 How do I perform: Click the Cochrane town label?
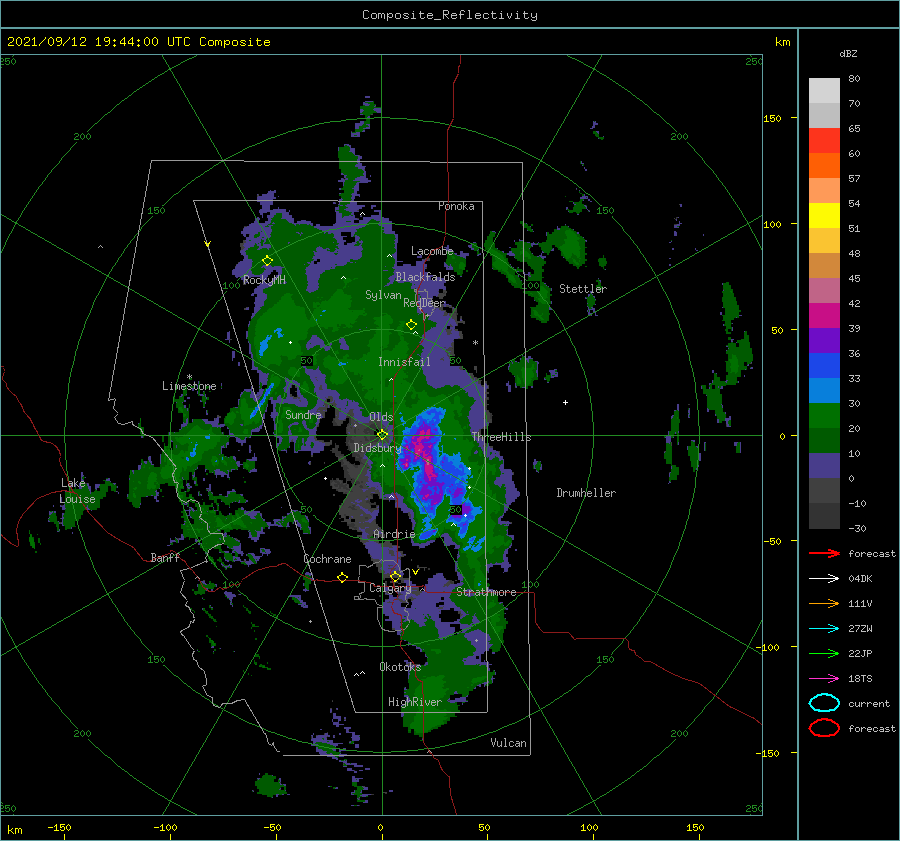pos(327,559)
